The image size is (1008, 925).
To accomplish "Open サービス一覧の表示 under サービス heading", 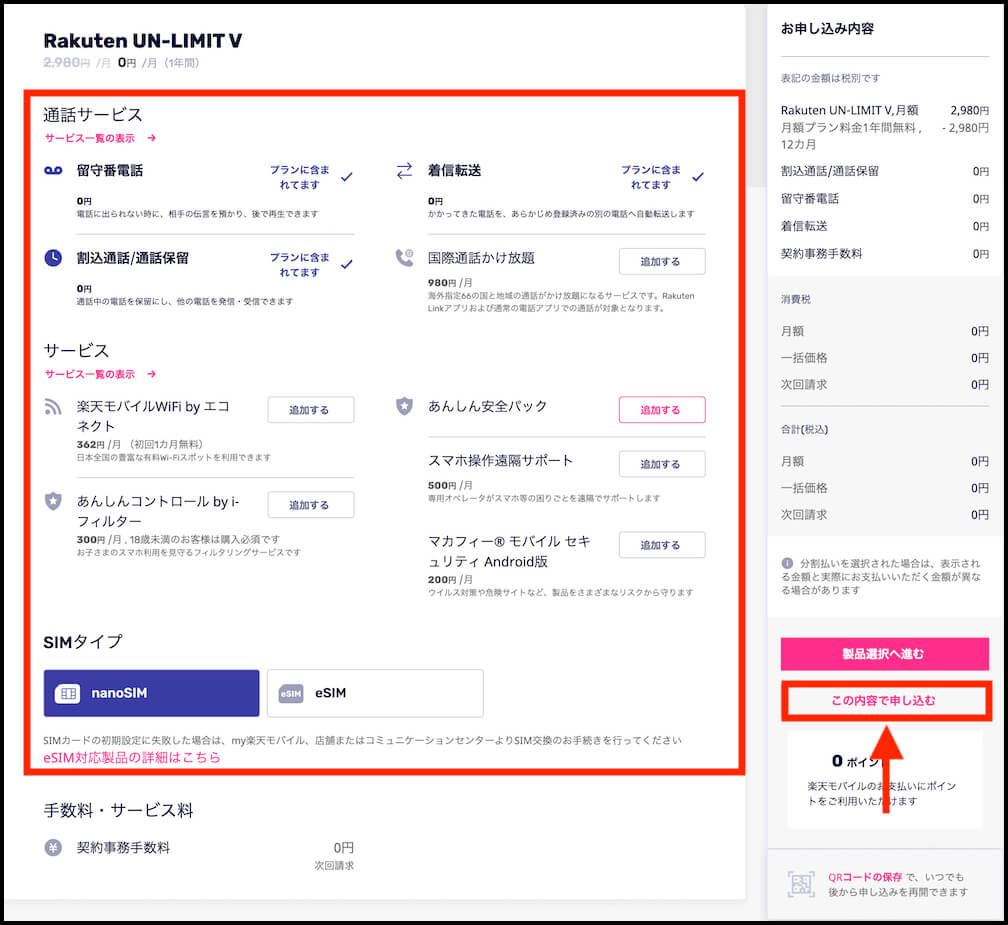I will (x=90, y=374).
